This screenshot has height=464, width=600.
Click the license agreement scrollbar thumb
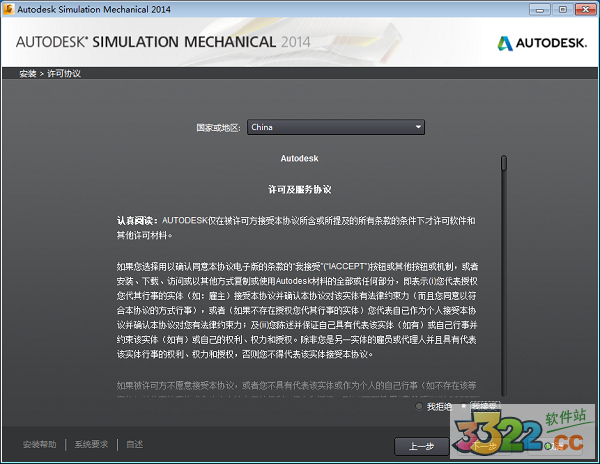504,163
